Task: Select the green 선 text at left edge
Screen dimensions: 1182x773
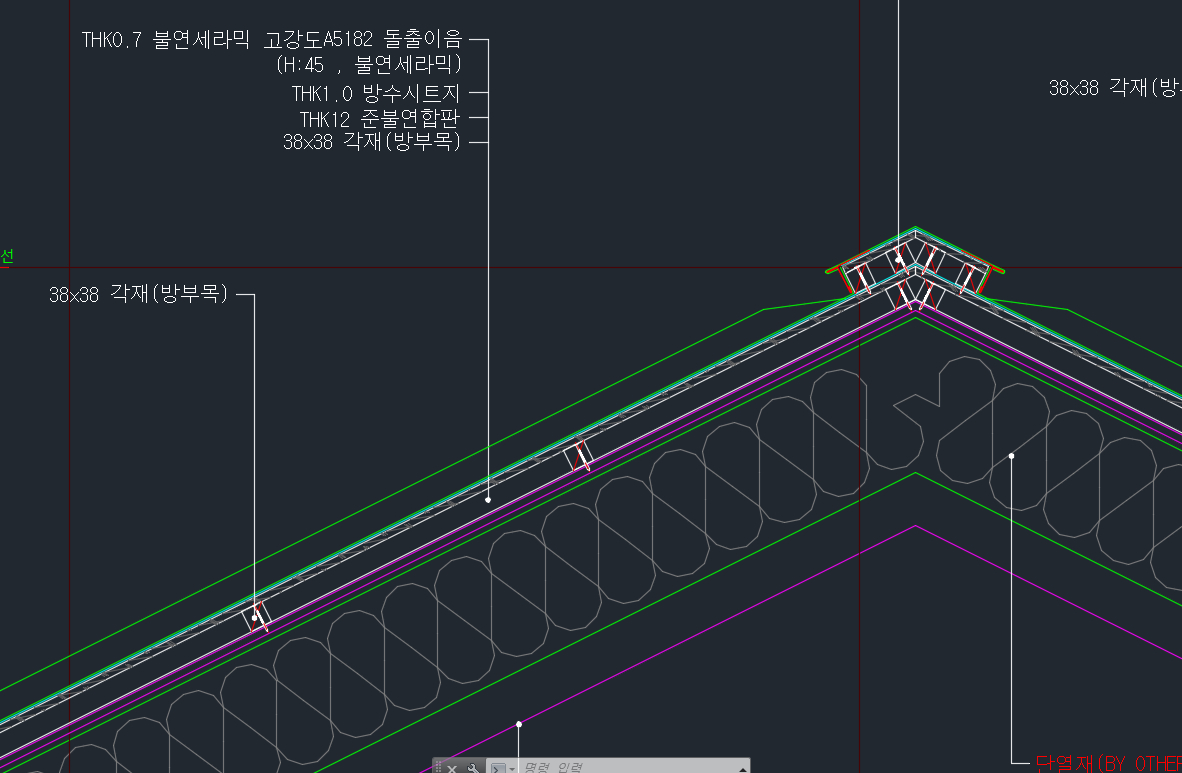Action: (6, 257)
